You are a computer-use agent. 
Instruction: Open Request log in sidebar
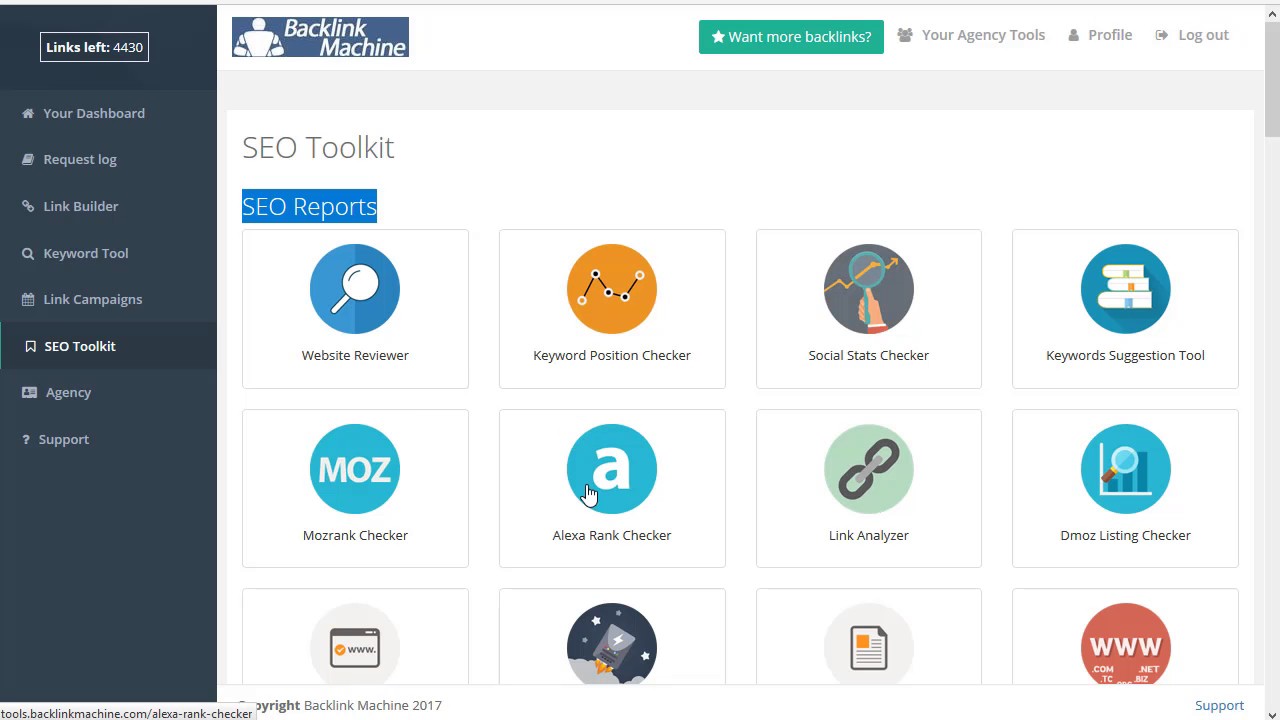click(x=80, y=159)
